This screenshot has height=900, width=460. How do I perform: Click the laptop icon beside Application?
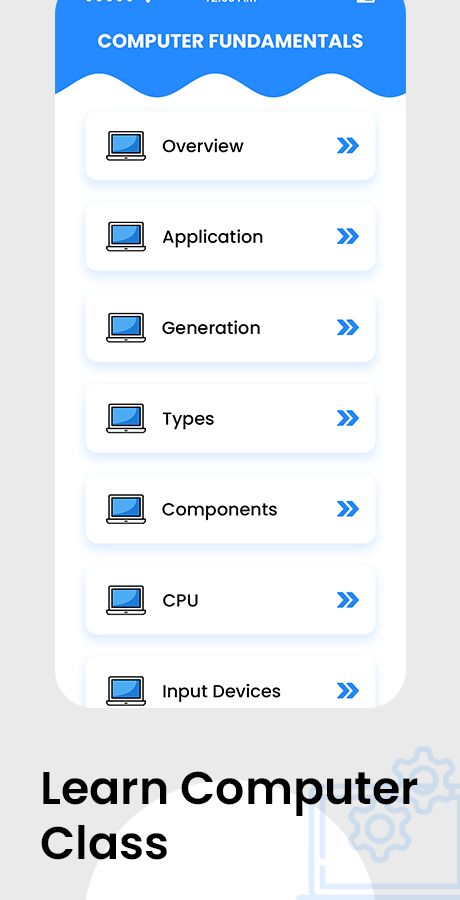[x=126, y=236]
